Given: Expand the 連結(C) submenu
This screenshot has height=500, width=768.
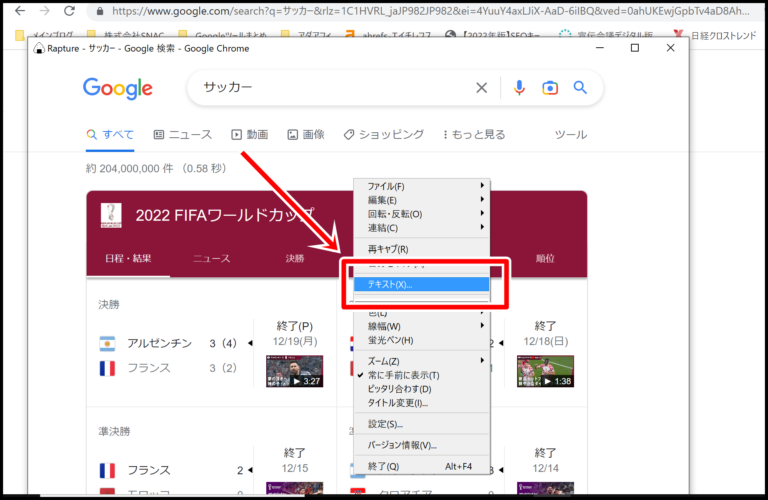Looking at the screenshot, I should [422, 228].
